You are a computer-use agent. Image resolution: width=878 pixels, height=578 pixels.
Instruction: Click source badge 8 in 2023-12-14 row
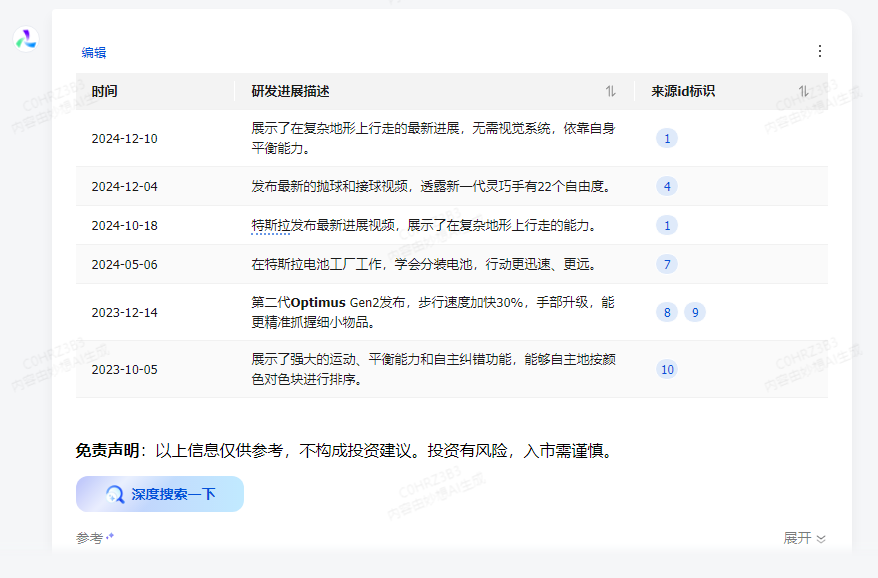tap(667, 312)
